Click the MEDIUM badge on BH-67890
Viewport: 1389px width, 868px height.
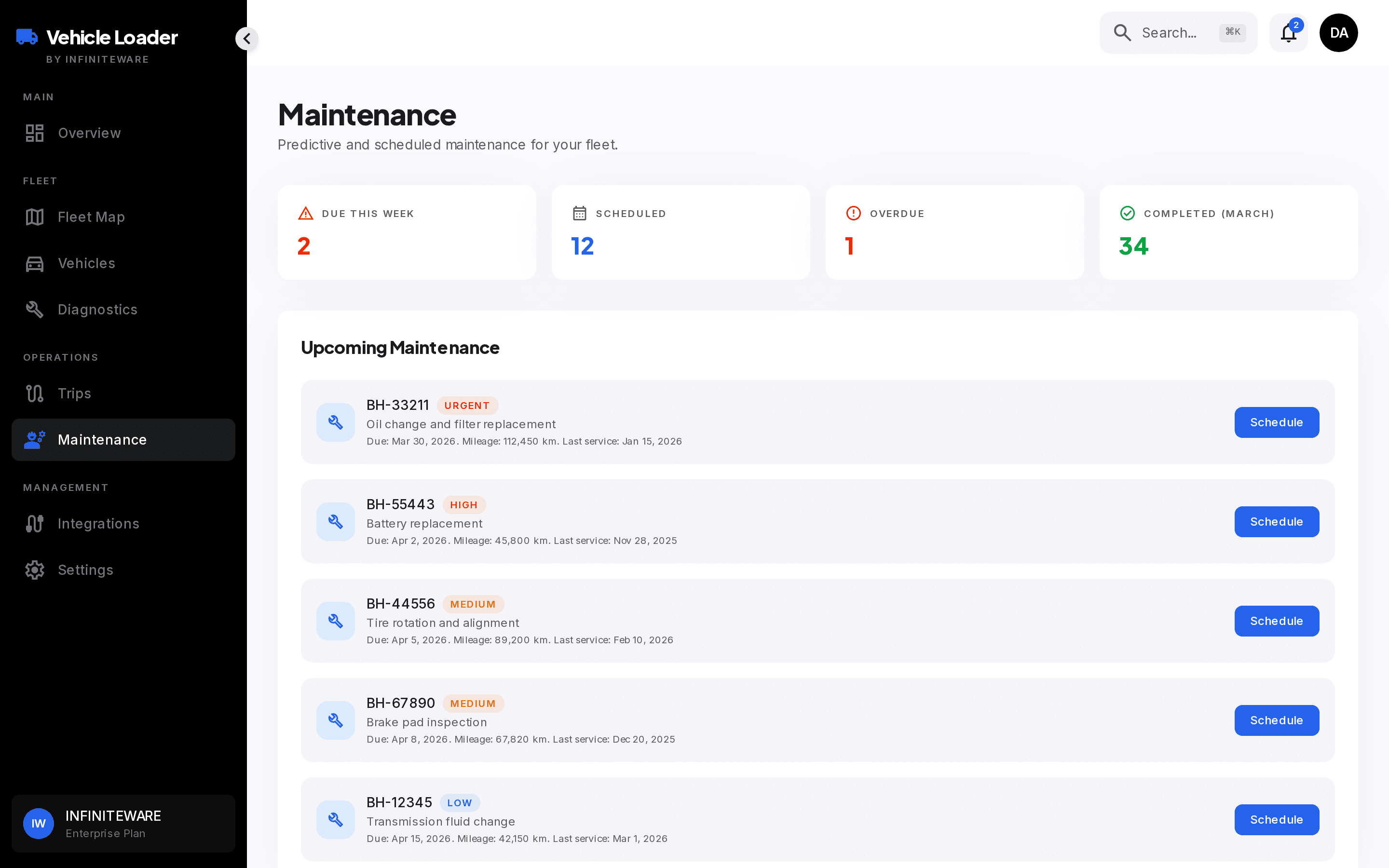coord(473,704)
